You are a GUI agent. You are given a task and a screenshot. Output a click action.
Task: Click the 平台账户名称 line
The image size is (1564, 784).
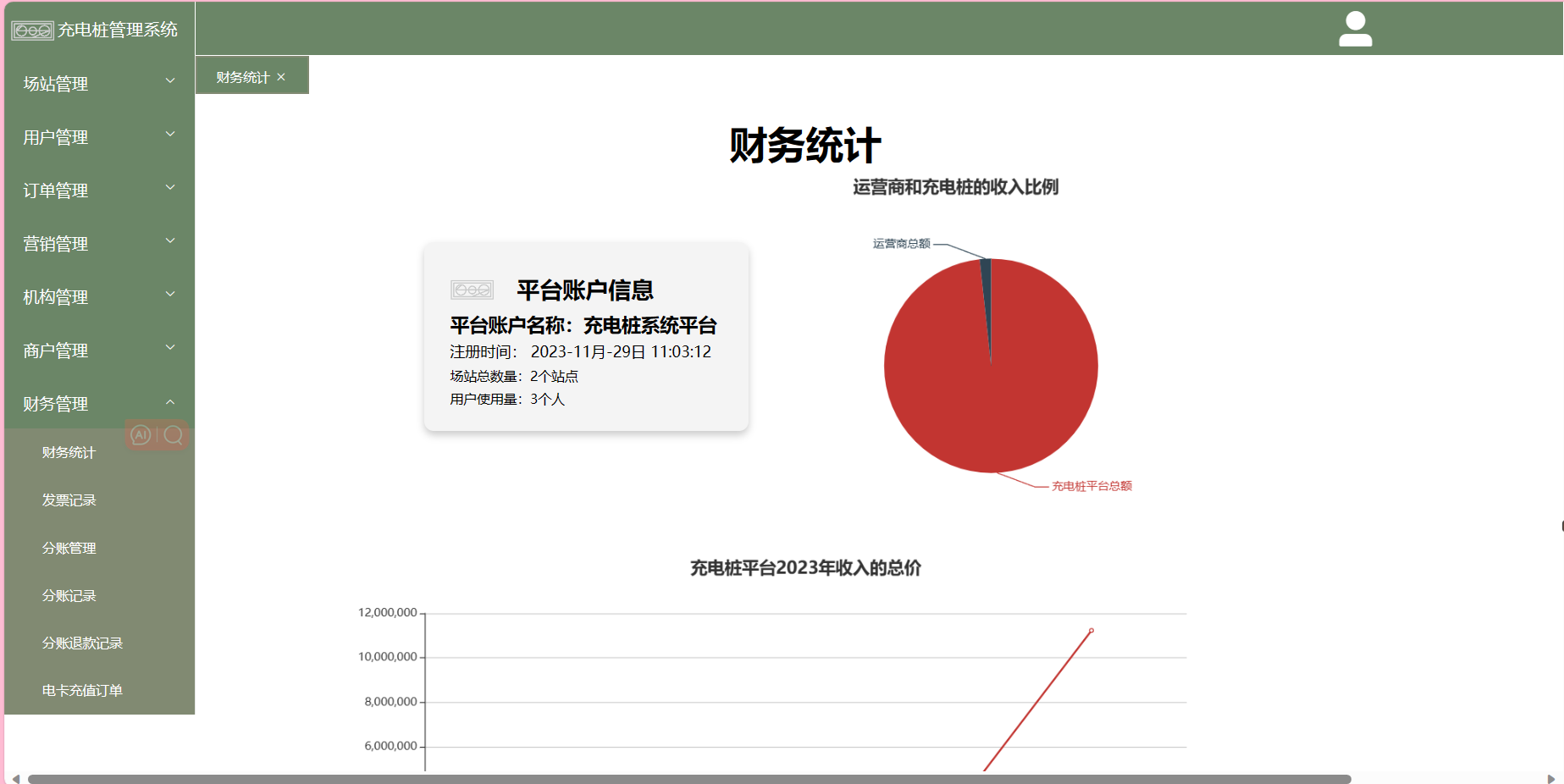[x=583, y=326]
